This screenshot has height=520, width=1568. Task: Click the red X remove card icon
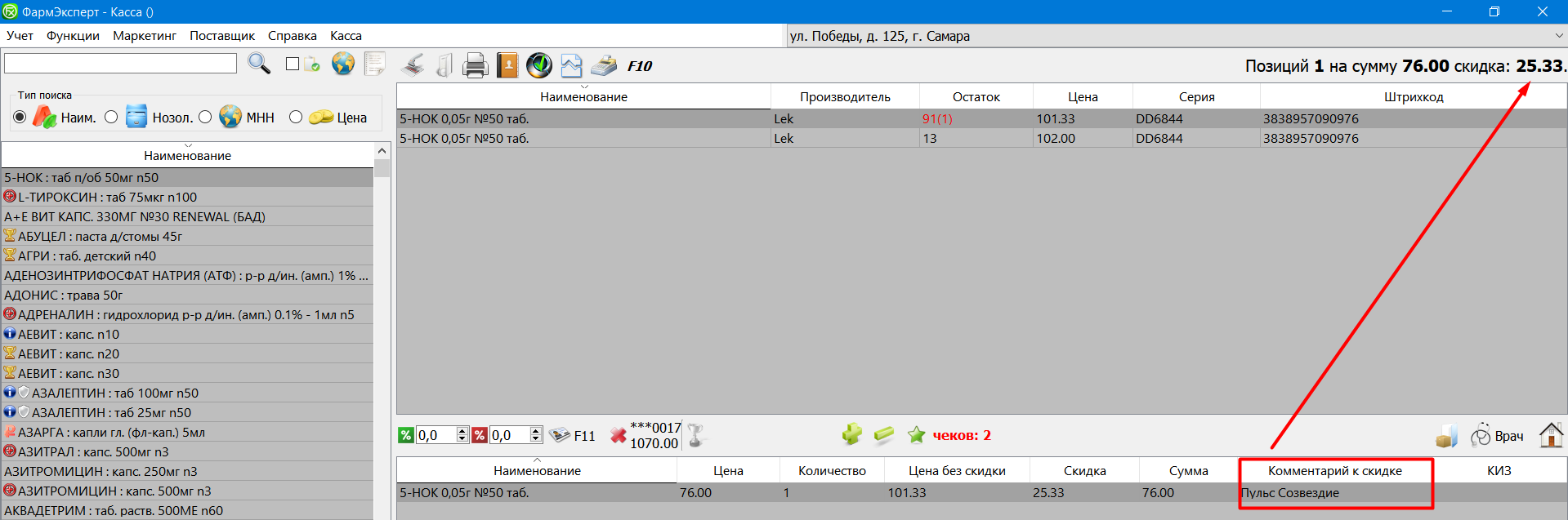pyautogui.click(x=618, y=436)
